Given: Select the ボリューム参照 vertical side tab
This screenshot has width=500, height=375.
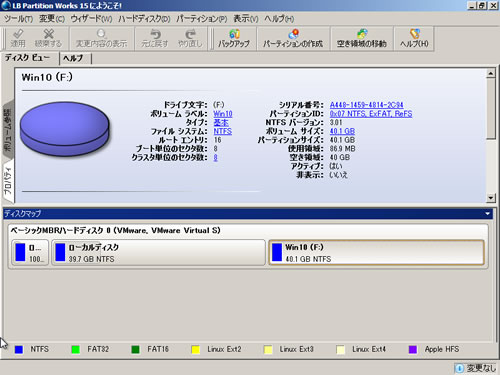Looking at the screenshot, I should tap(7, 129).
